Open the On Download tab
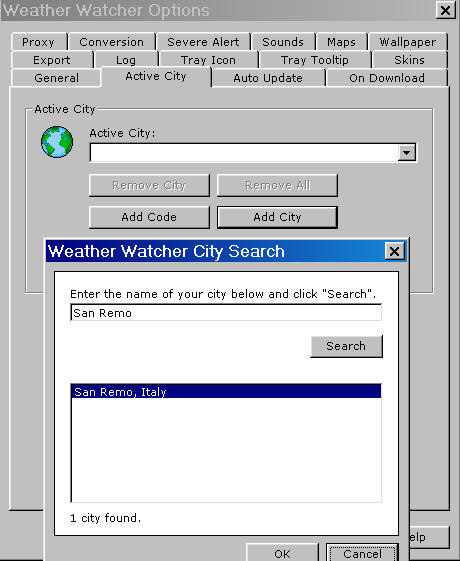The image size is (460, 561). pyautogui.click(x=387, y=78)
